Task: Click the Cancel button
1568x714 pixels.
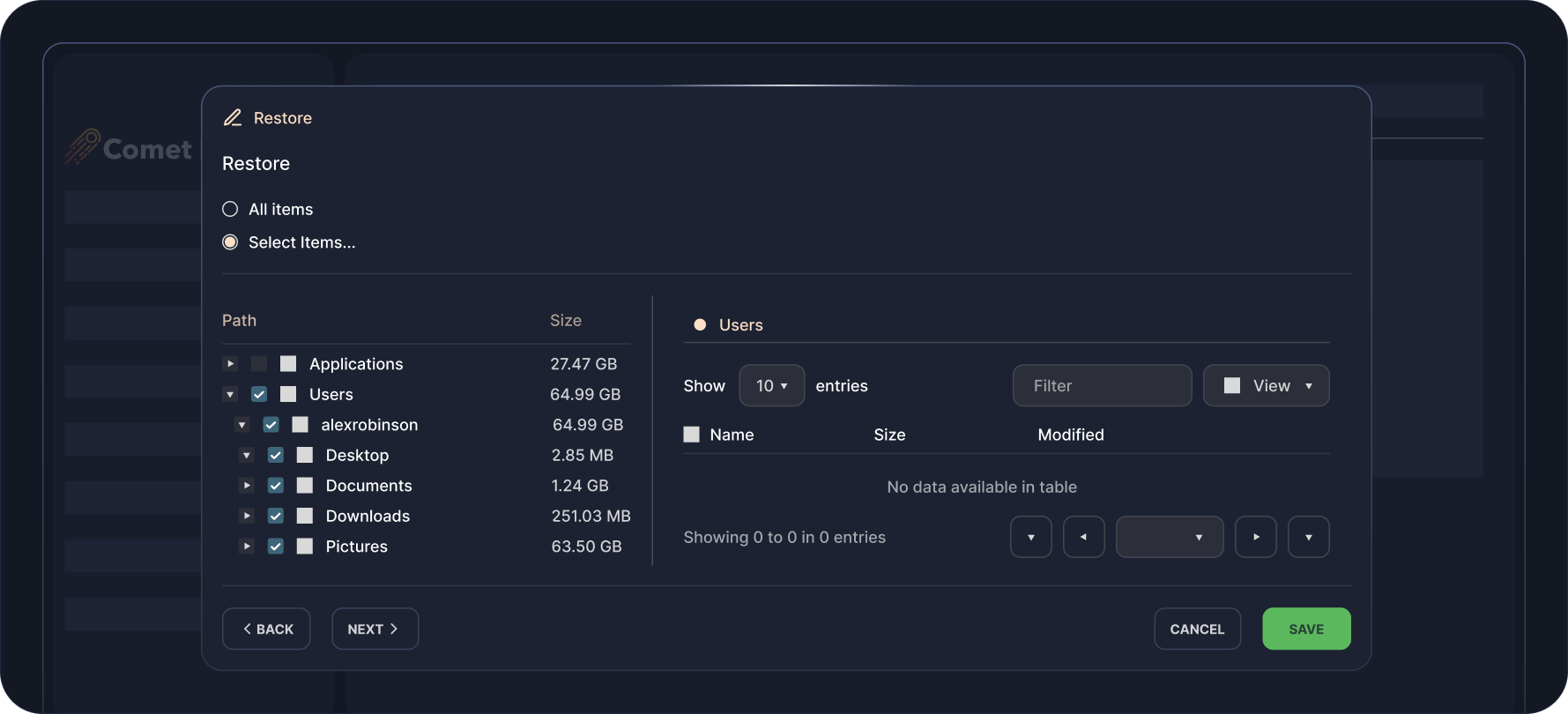Action: (x=1197, y=628)
